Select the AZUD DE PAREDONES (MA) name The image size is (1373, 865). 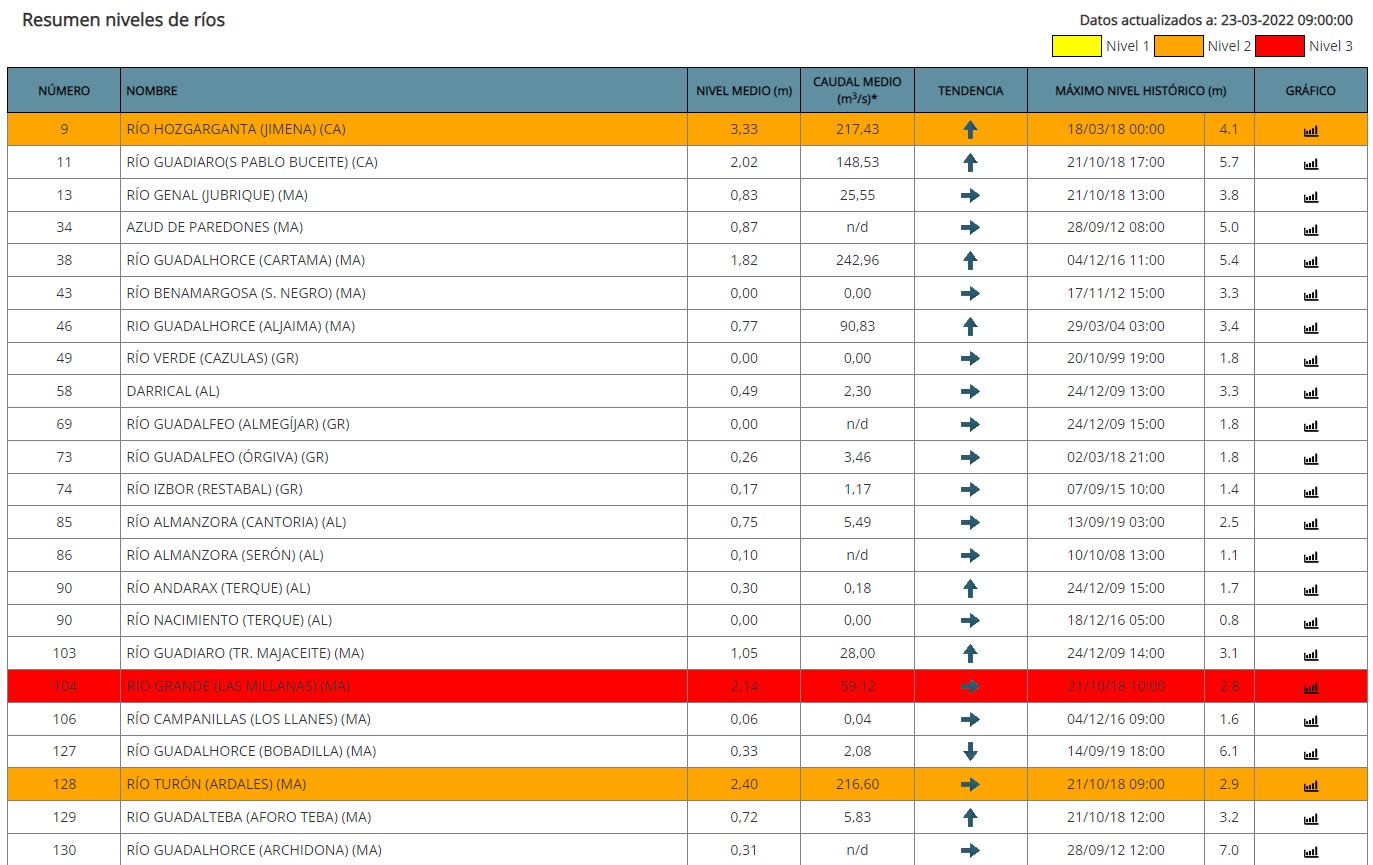(214, 227)
